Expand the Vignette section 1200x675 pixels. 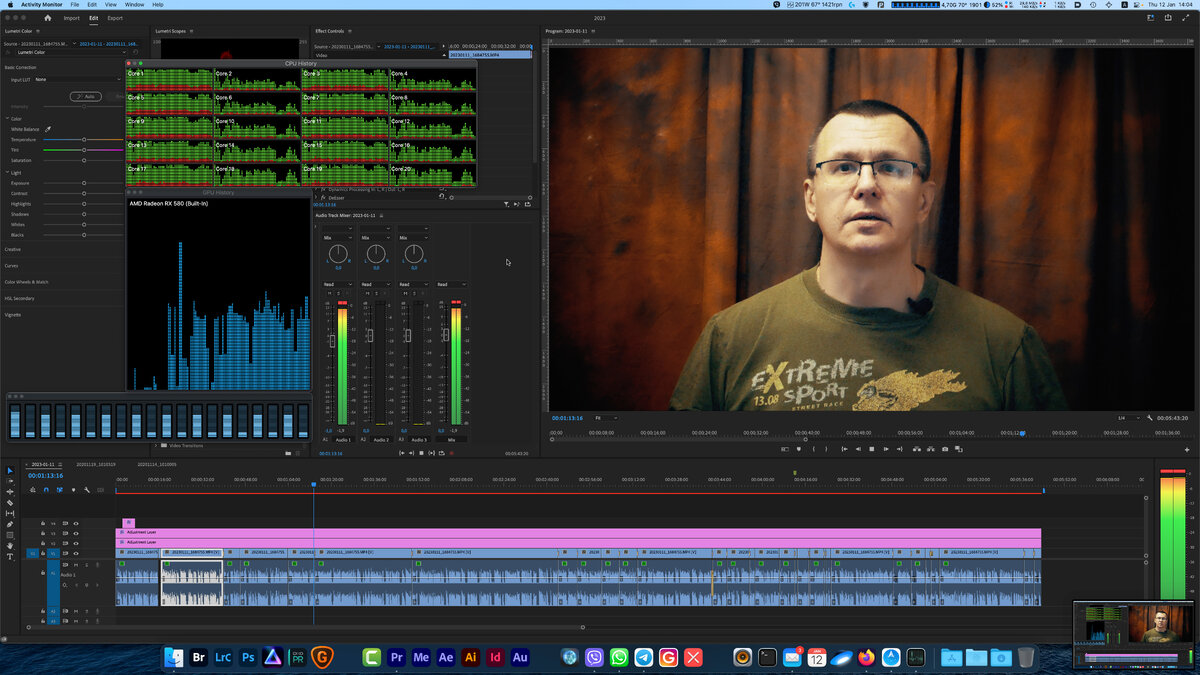[13, 314]
